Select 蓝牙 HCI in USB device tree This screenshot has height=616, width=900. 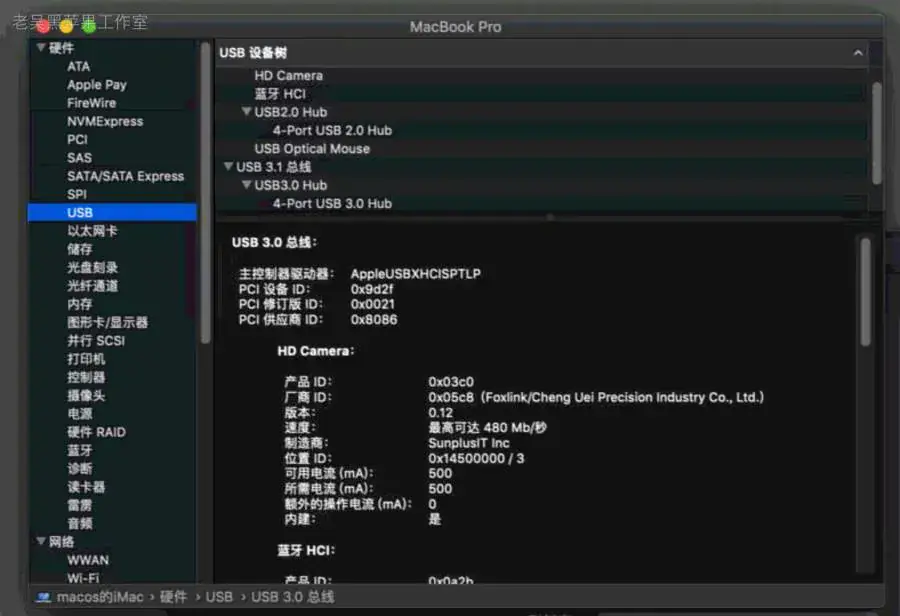point(280,94)
